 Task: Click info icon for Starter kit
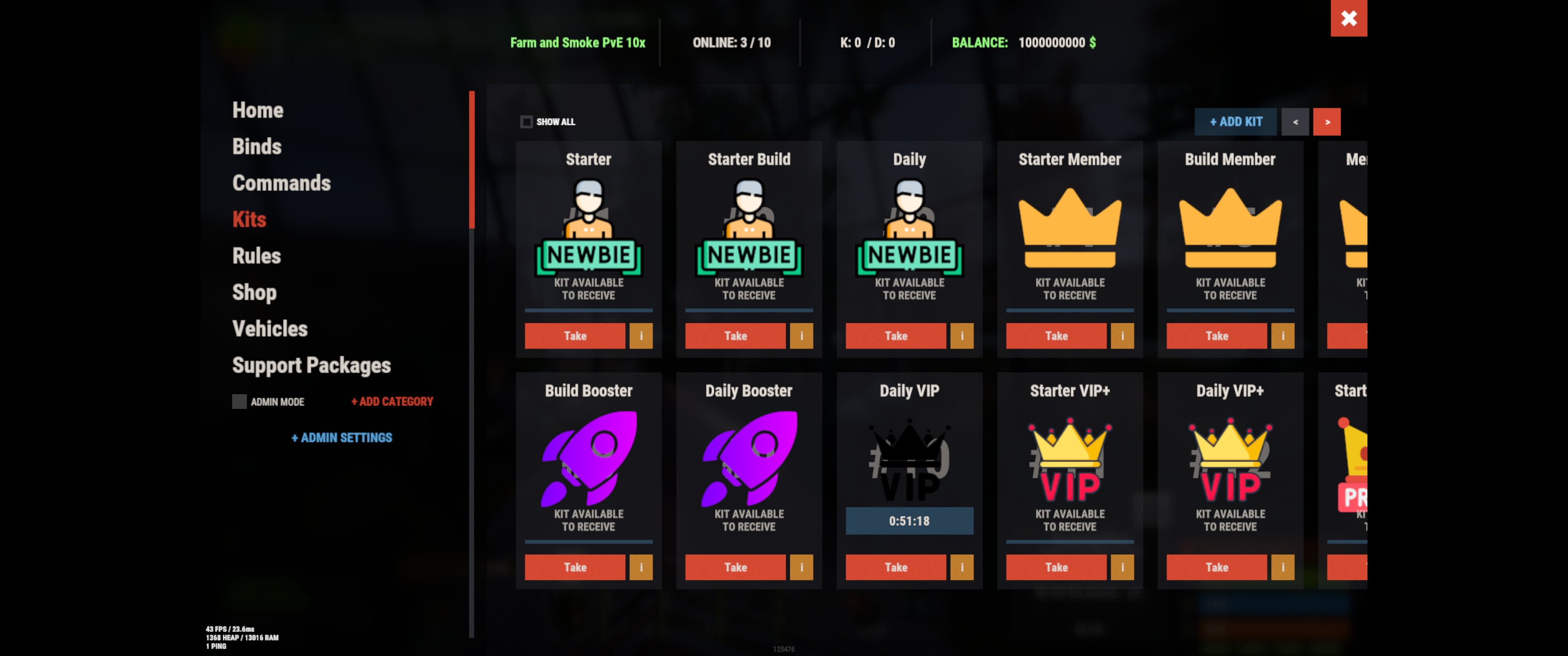640,336
